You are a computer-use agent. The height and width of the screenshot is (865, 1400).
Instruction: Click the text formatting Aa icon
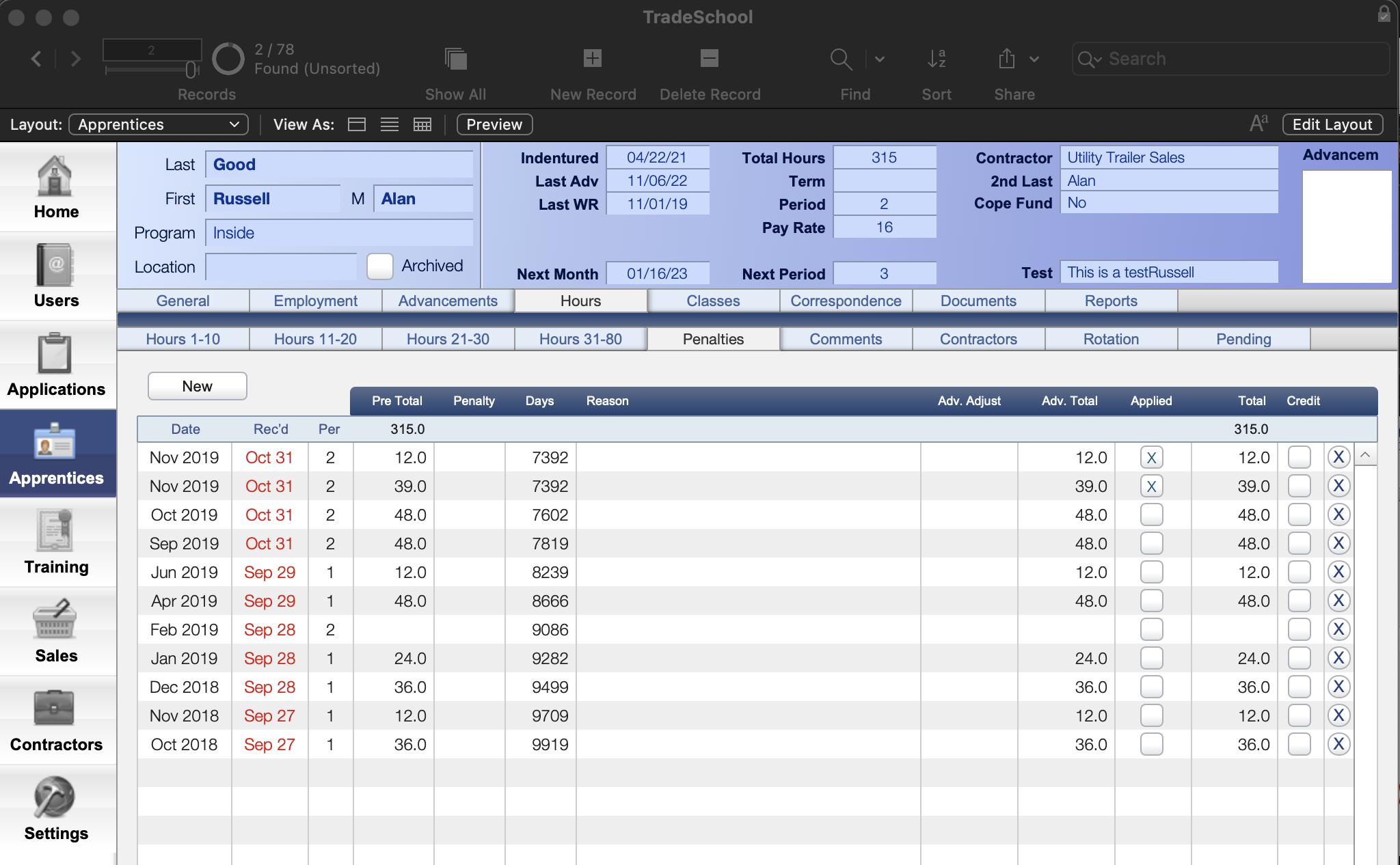[x=1258, y=124]
